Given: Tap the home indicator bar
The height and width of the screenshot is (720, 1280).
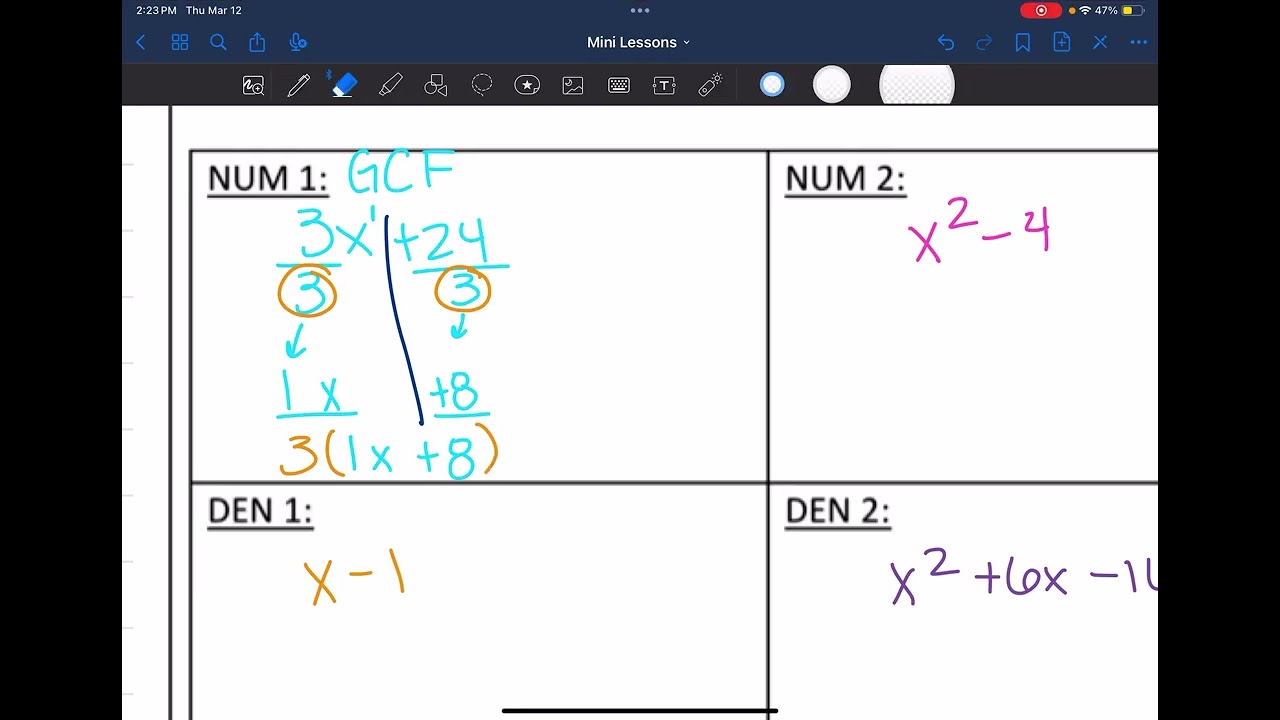Looking at the screenshot, I should (x=640, y=711).
